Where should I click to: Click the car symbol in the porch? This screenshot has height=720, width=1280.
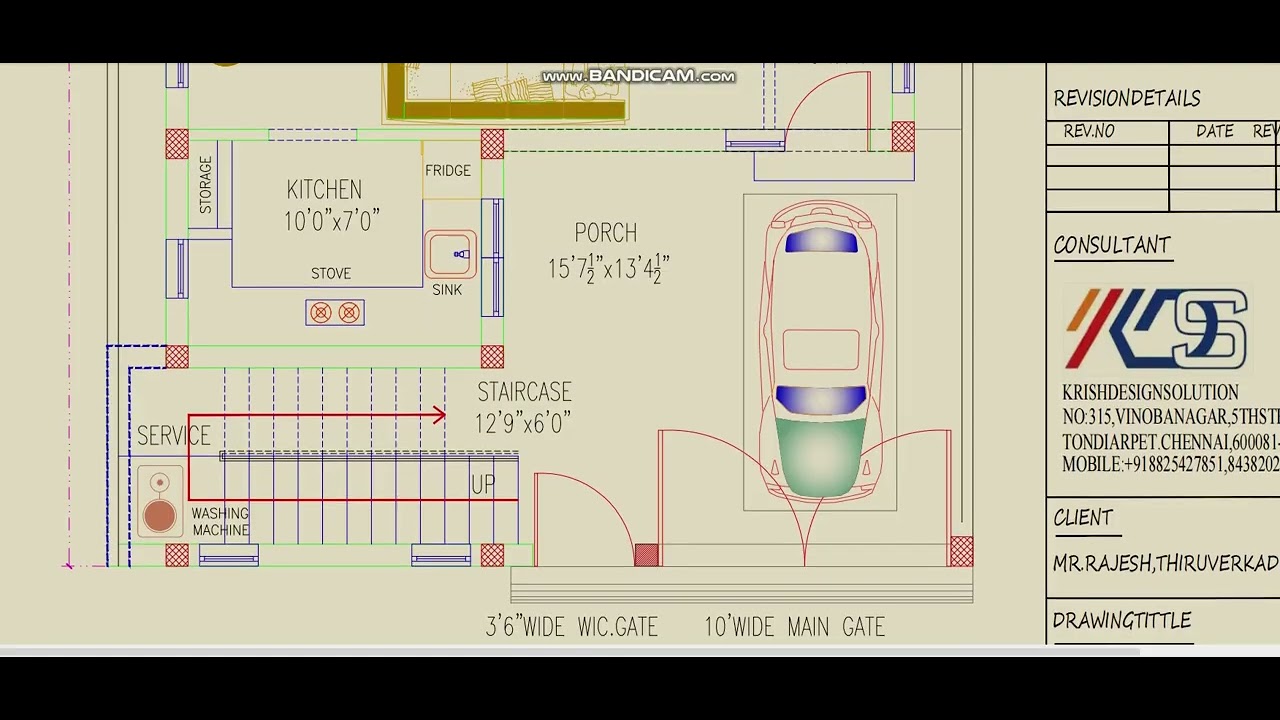pos(820,351)
